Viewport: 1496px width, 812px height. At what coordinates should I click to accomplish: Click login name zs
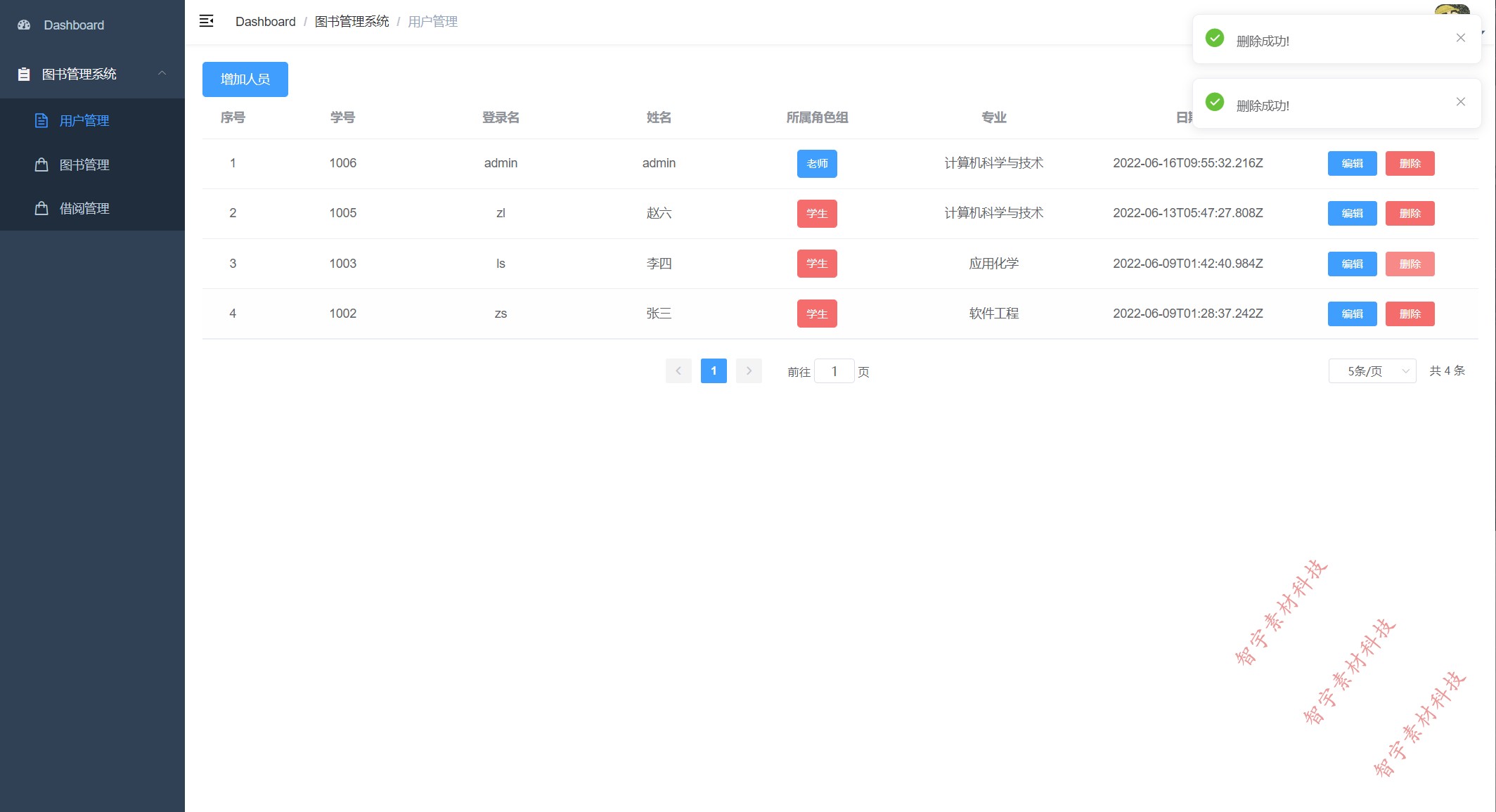tap(501, 314)
